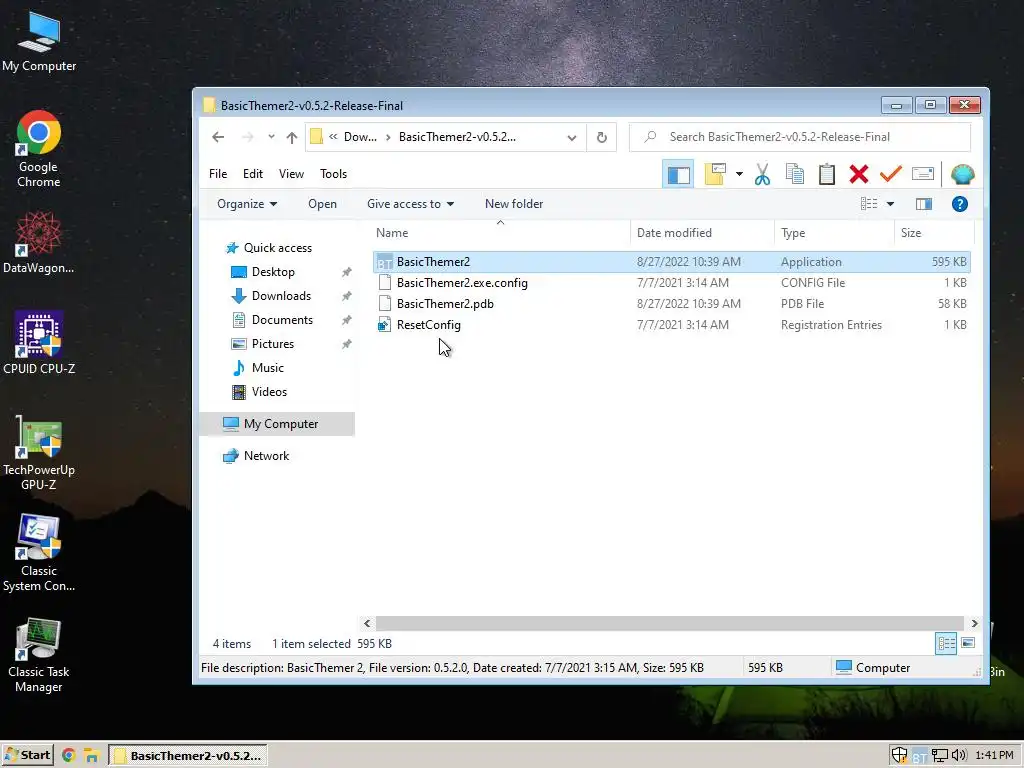Select the BasicThemer2 application file
Image resolution: width=1024 pixels, height=768 pixels.
point(671,262)
